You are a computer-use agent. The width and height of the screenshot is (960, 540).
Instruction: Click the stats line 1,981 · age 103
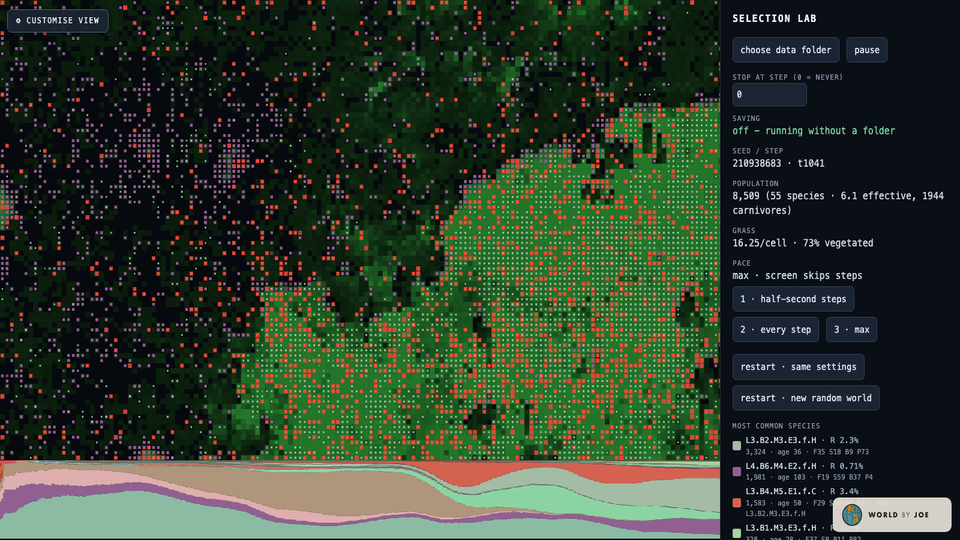pos(776,478)
